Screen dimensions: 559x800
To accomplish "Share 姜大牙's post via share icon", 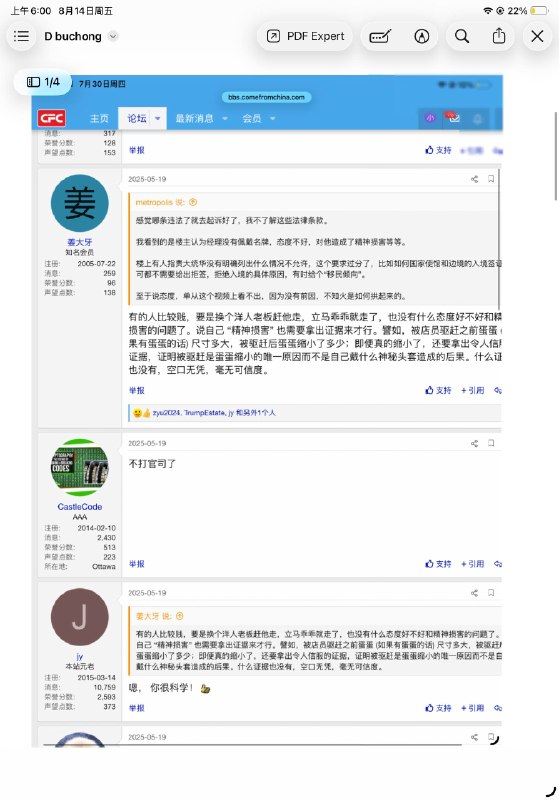I will (474, 179).
